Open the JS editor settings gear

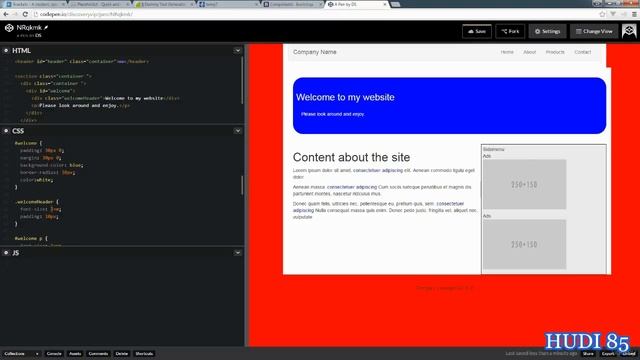(6, 253)
